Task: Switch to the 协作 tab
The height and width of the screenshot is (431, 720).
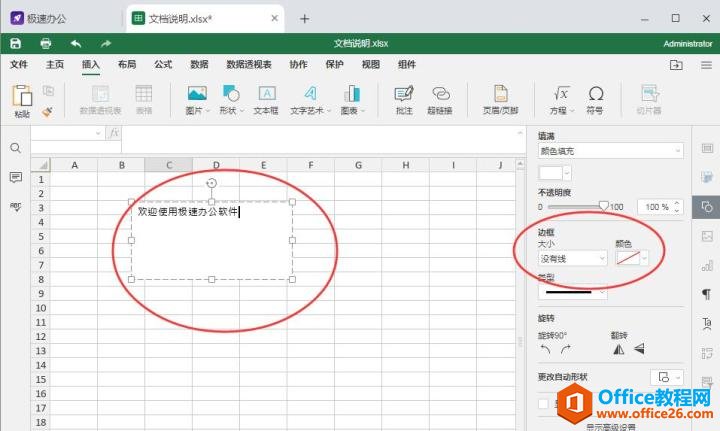Action: coord(298,64)
